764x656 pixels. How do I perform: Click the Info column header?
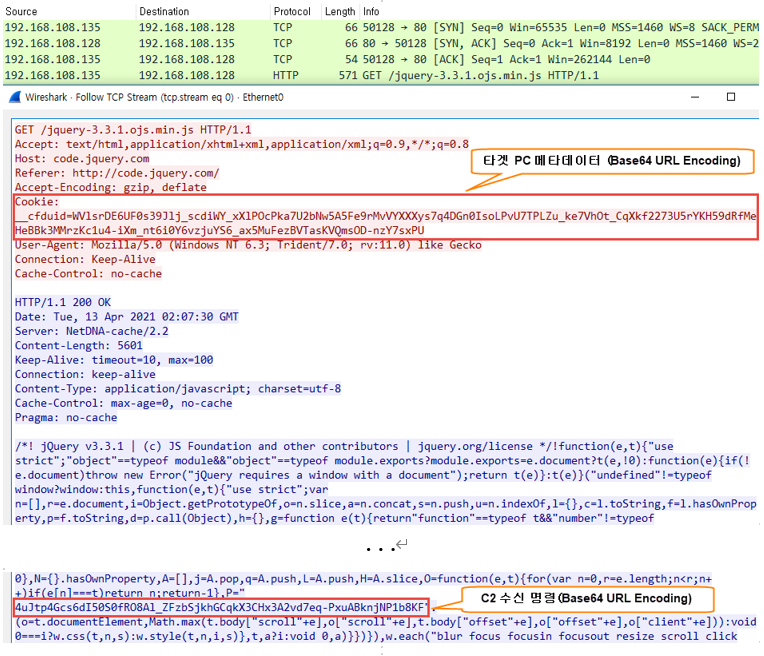(371, 11)
